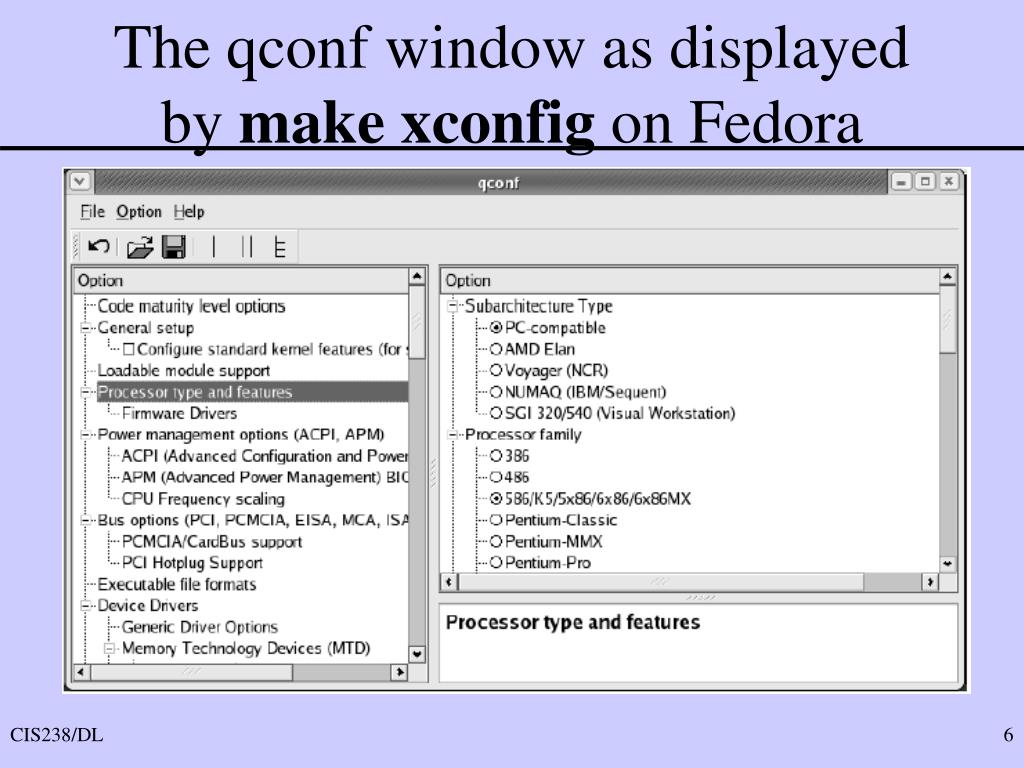The width and height of the screenshot is (1024, 768).
Task: Minimize the qconf window
Action: click(x=901, y=182)
